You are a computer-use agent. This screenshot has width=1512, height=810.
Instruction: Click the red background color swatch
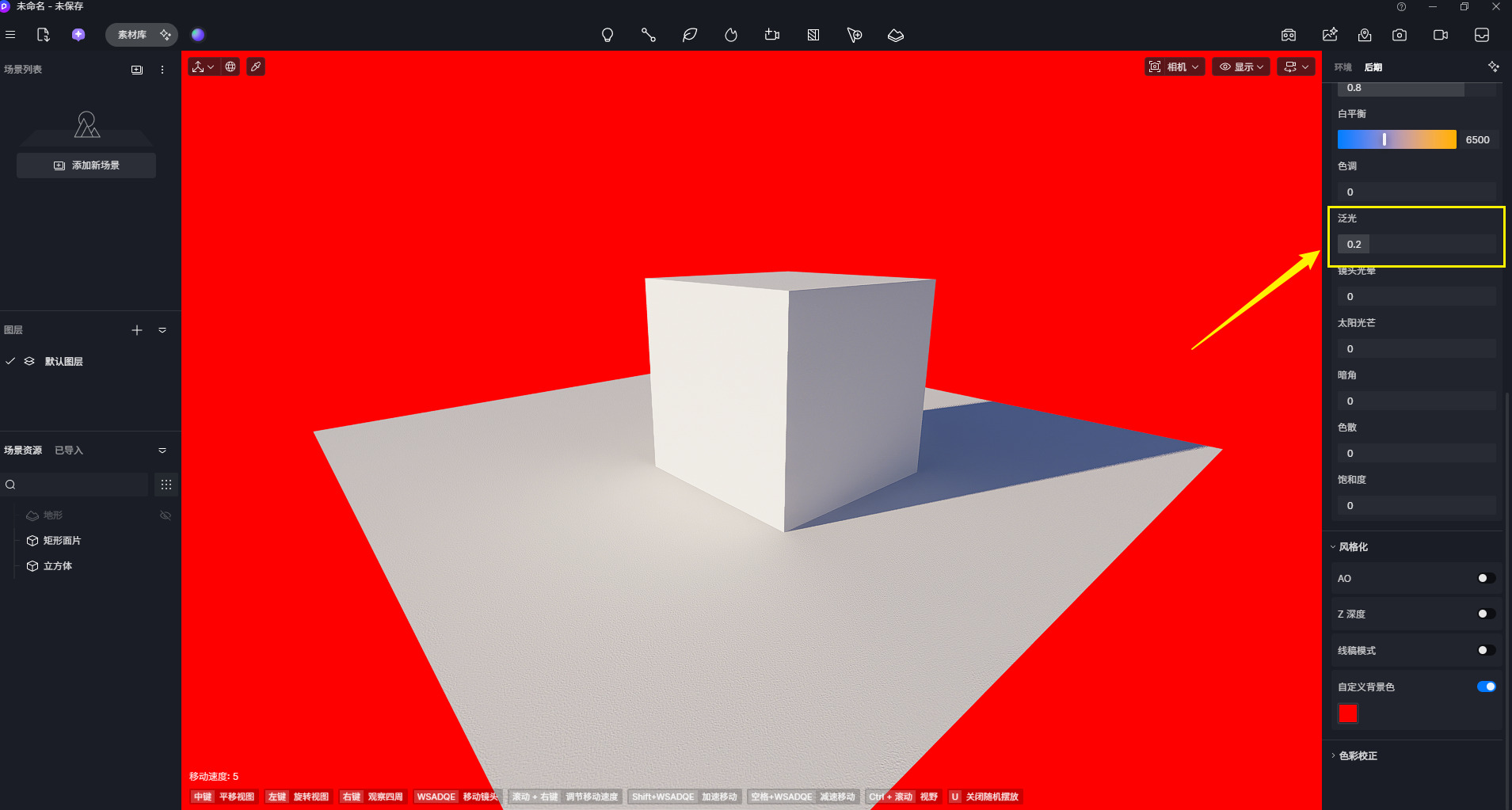point(1347,713)
